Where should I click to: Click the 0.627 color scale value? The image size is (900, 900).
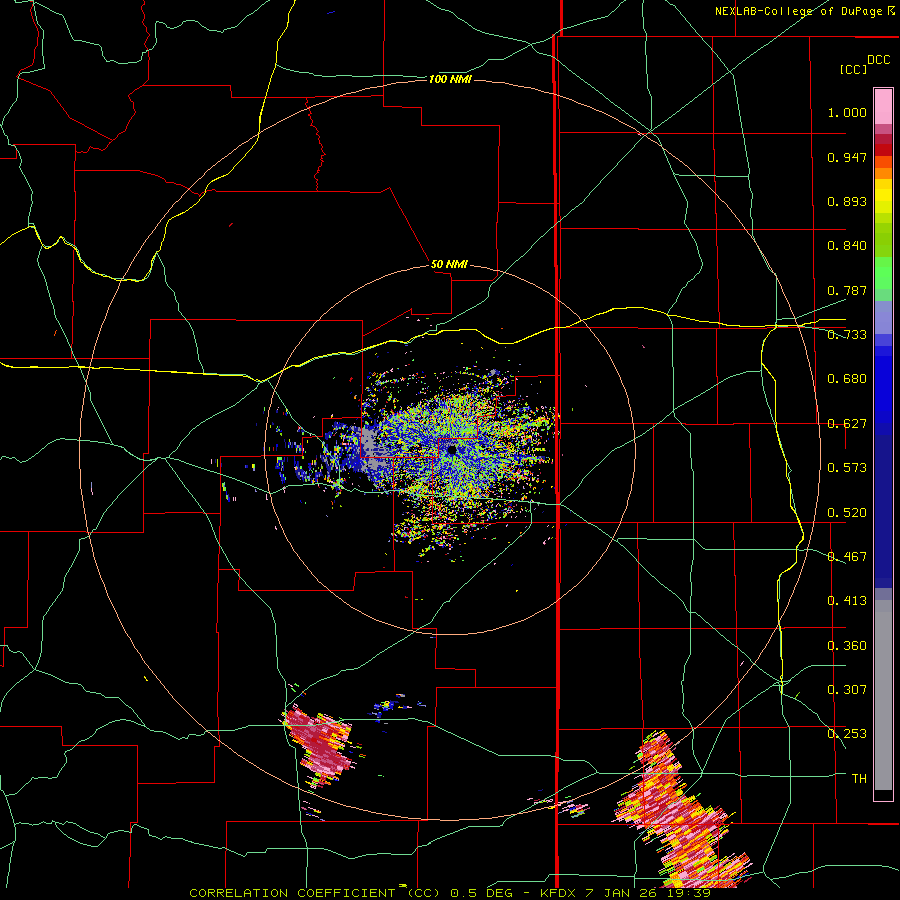click(847, 424)
